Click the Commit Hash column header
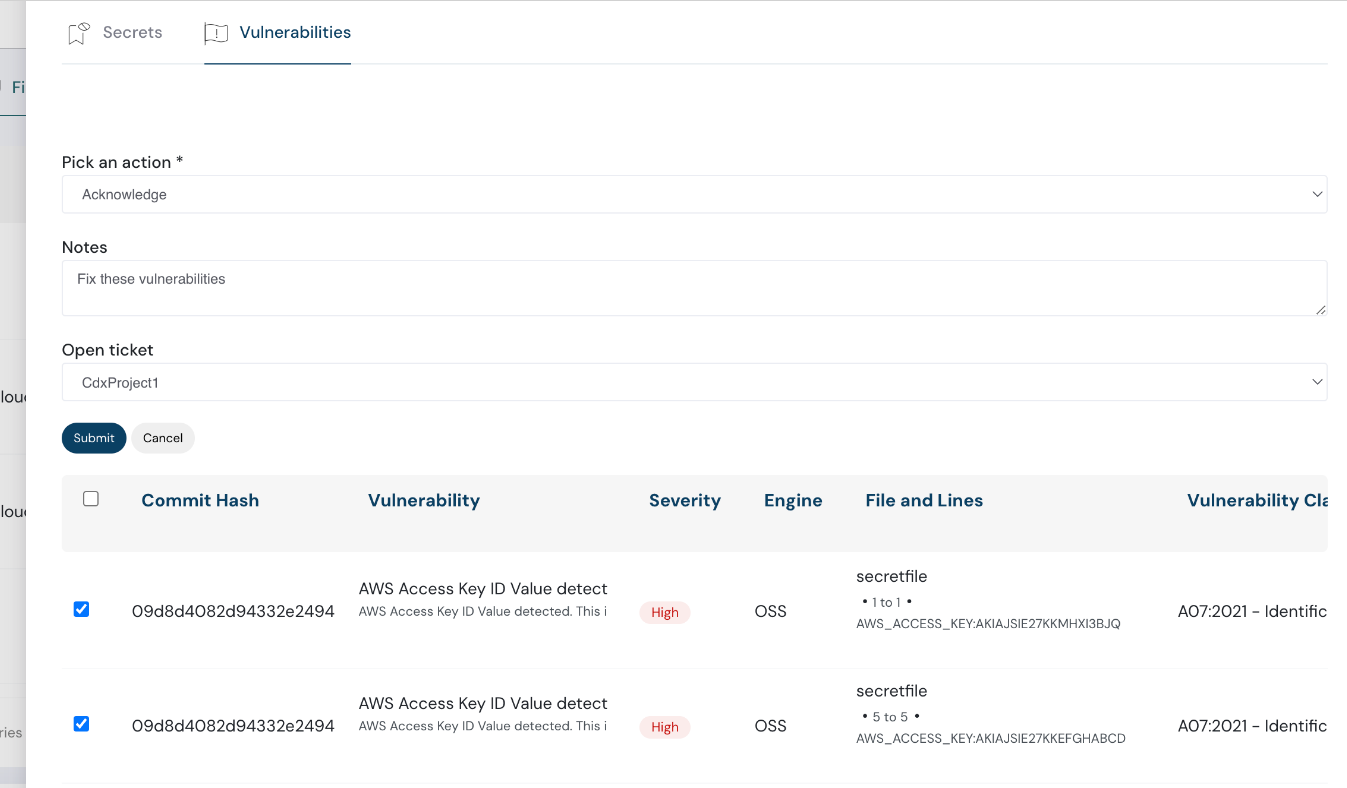 tap(200, 500)
